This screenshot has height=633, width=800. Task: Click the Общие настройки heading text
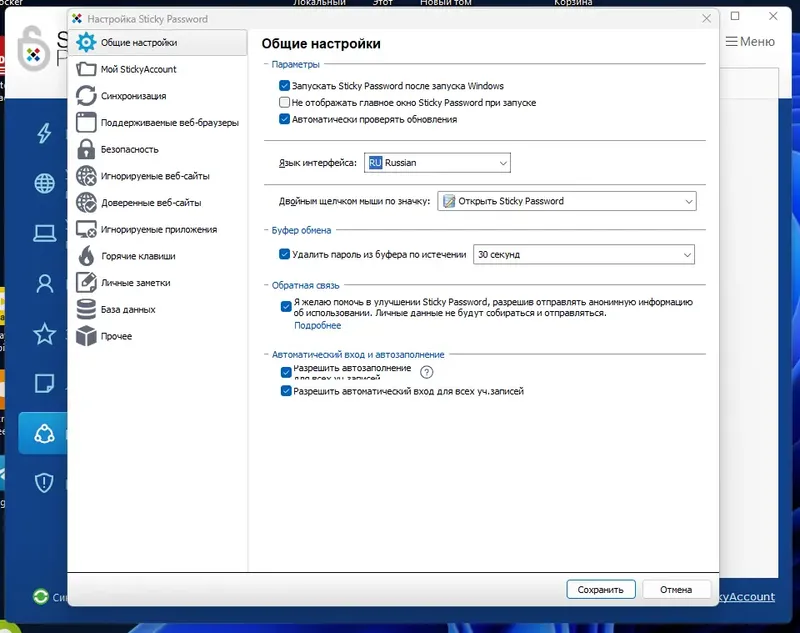pos(321,43)
